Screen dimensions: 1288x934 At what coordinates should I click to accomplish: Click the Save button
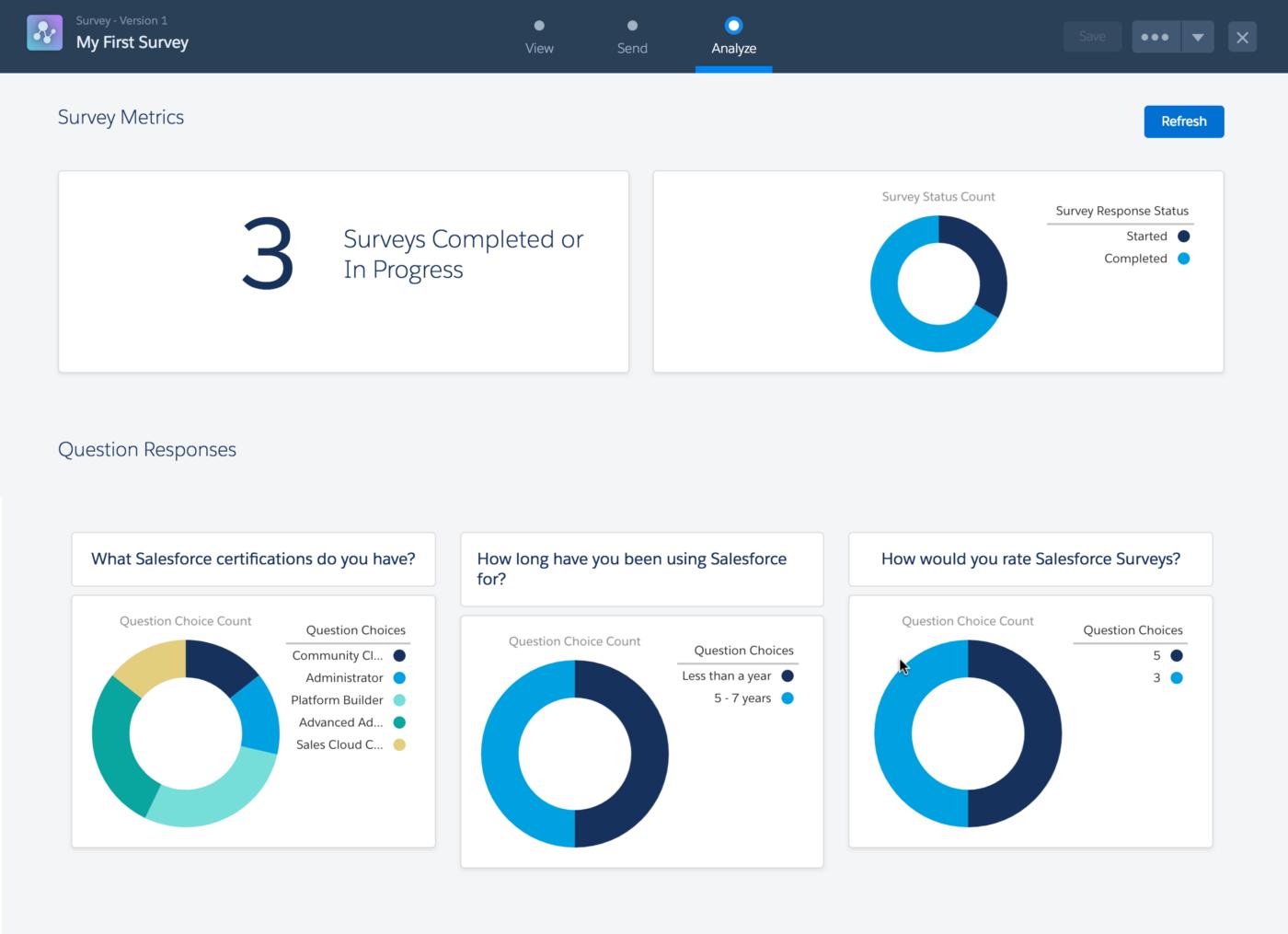[1091, 36]
